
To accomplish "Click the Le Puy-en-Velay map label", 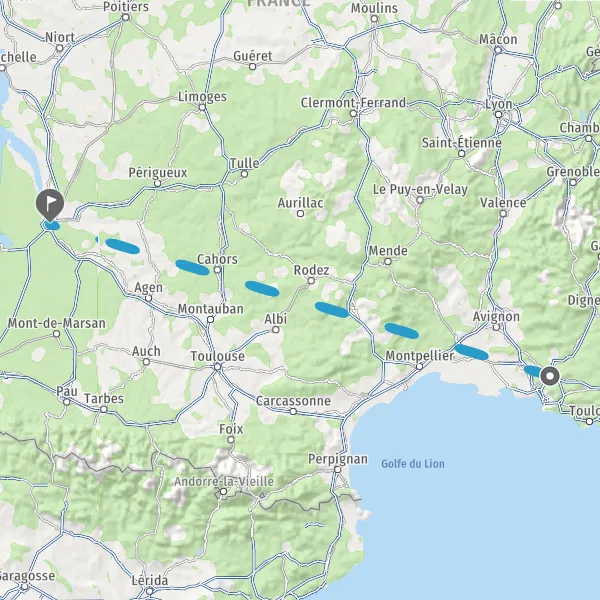I will point(420,189).
